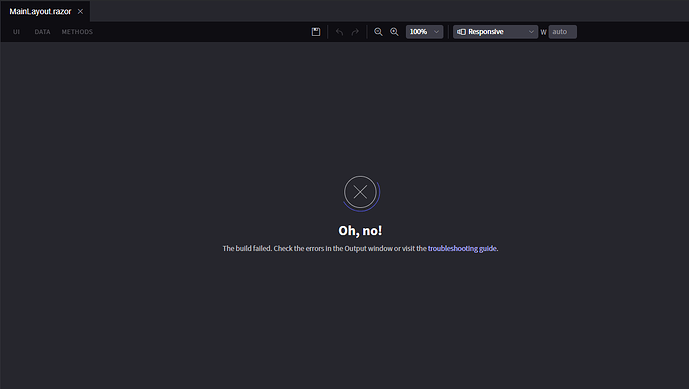
Task: Click the width auto input field
Action: (562, 32)
